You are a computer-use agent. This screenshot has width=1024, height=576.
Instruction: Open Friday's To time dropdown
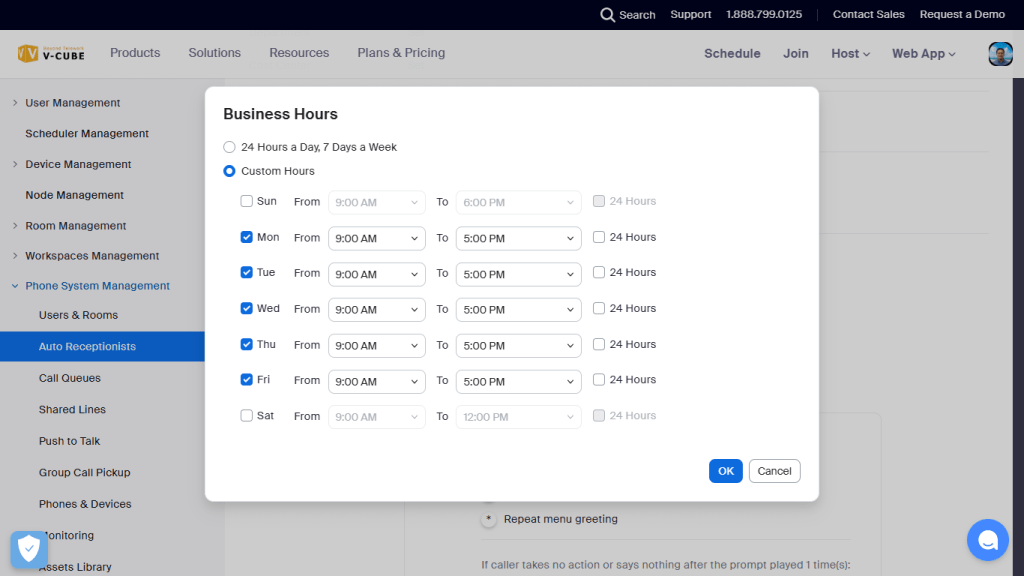518,381
